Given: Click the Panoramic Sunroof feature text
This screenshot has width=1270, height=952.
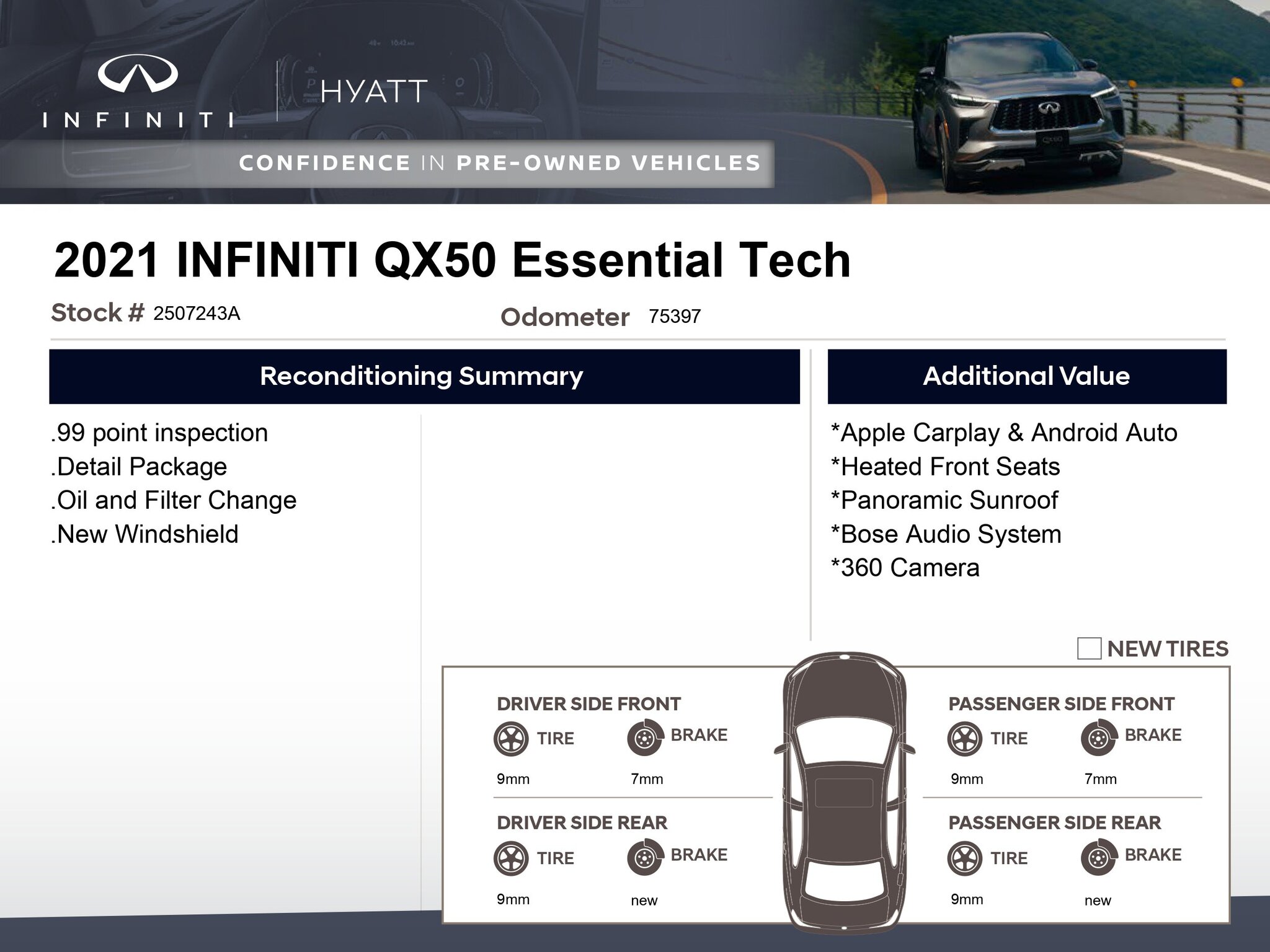Looking at the screenshot, I should tap(944, 500).
